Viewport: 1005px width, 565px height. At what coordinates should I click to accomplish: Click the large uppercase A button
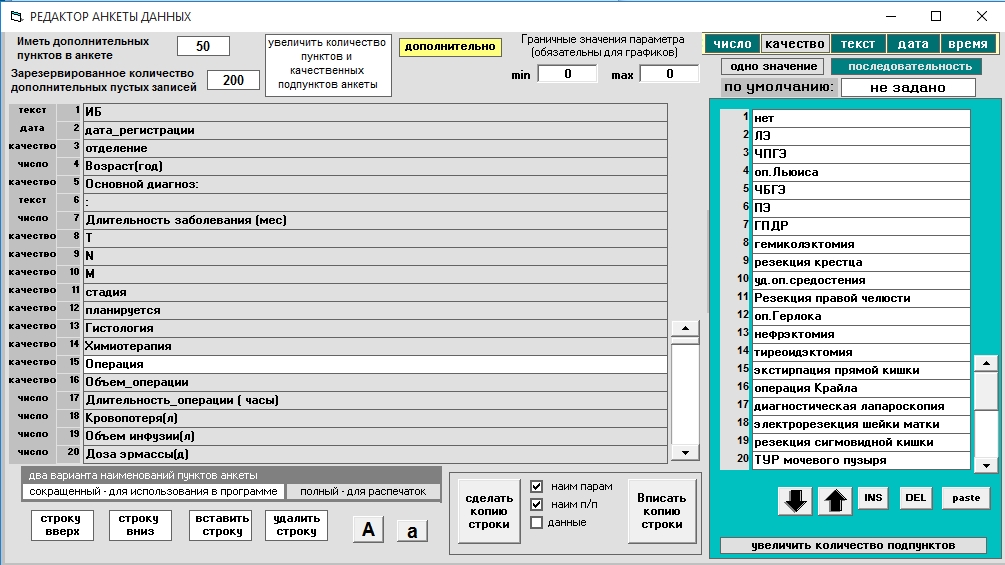(368, 529)
